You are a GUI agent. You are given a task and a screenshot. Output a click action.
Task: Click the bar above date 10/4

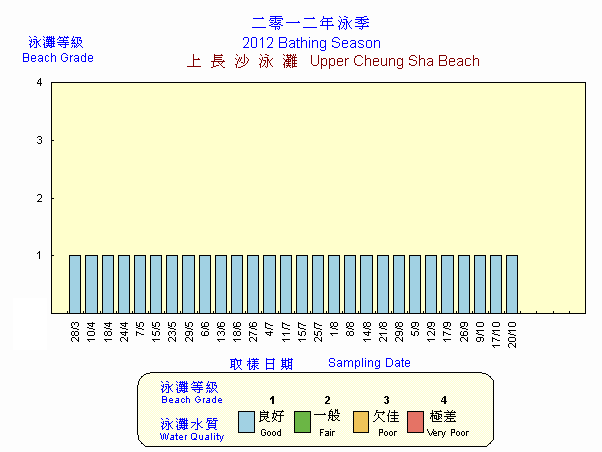91,284
